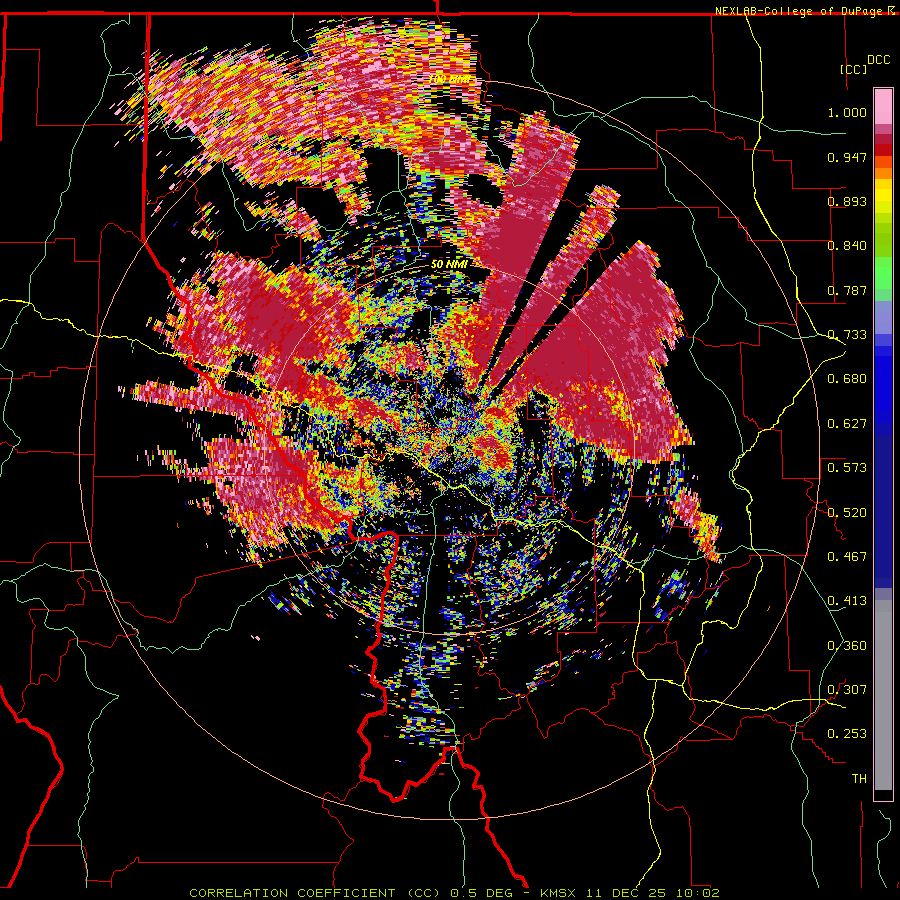Click the DCC label above the color scale

tap(878, 60)
